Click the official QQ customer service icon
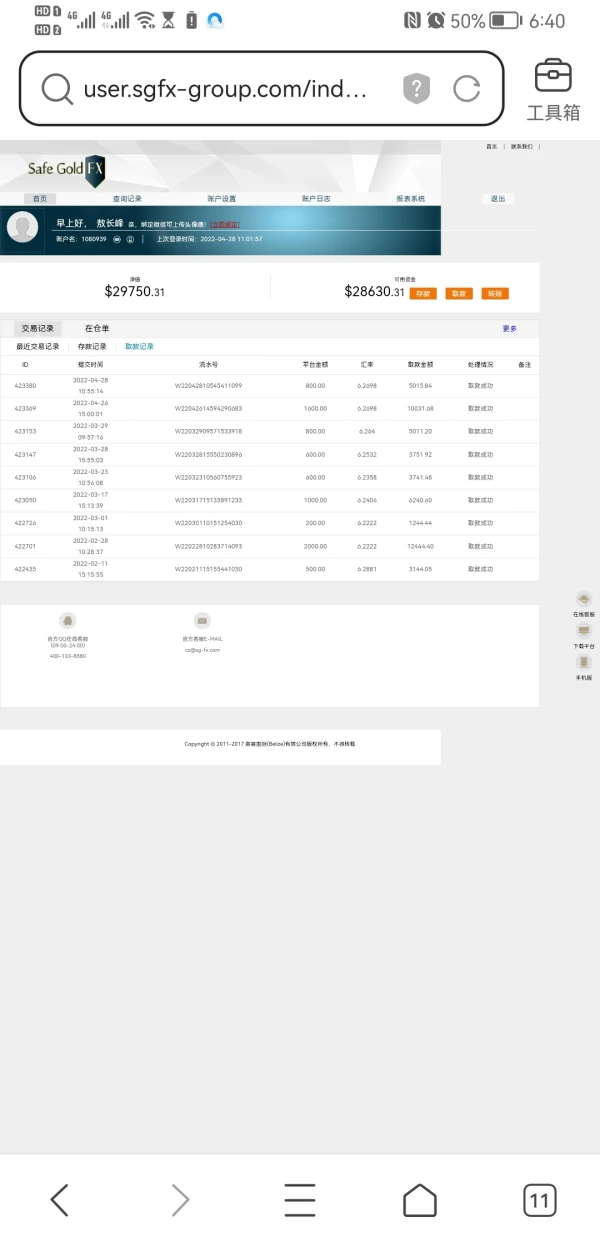Image resolution: width=600 pixels, height=1247 pixels. [x=68, y=621]
